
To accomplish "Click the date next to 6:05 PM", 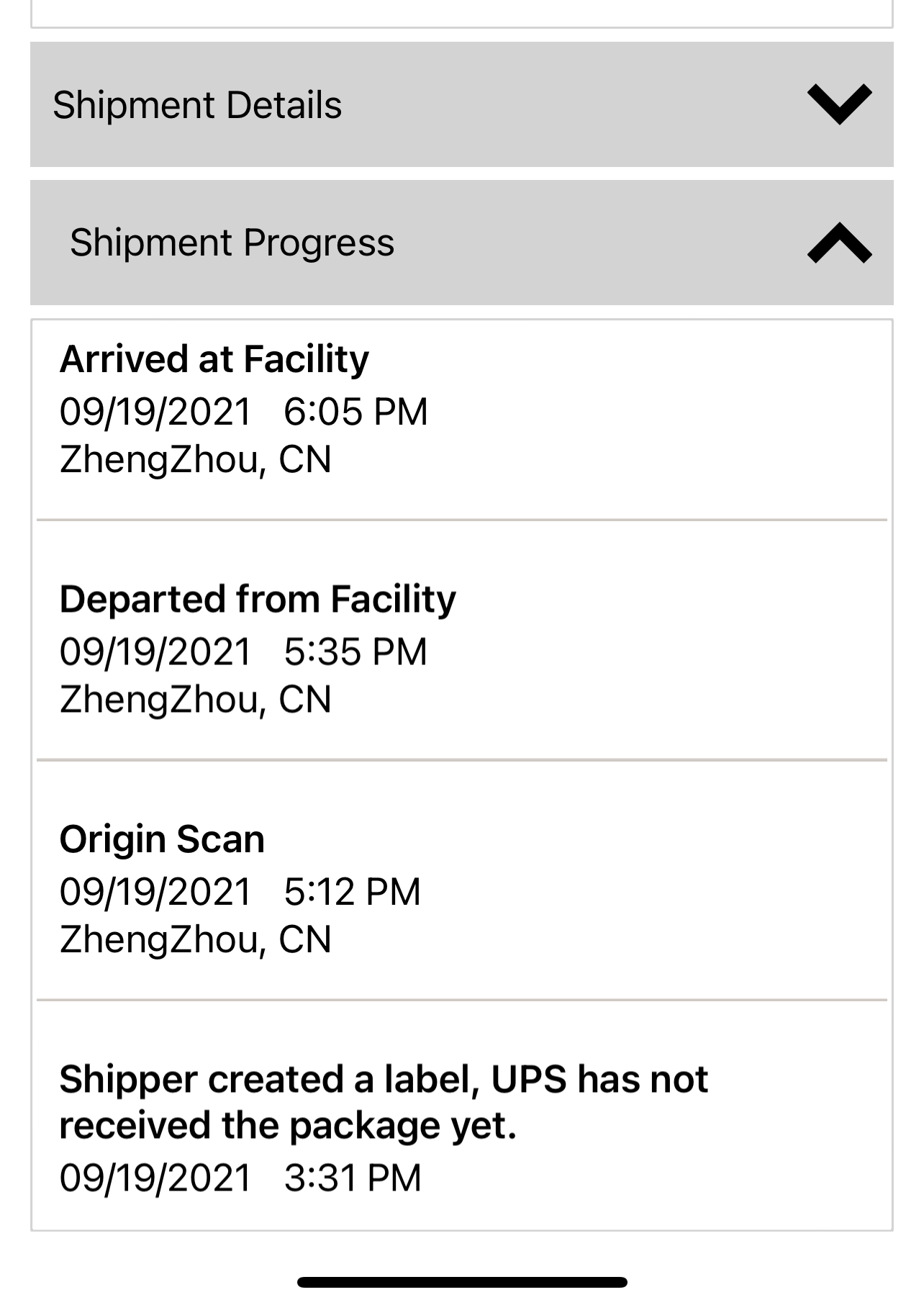I will pyautogui.click(x=155, y=412).
